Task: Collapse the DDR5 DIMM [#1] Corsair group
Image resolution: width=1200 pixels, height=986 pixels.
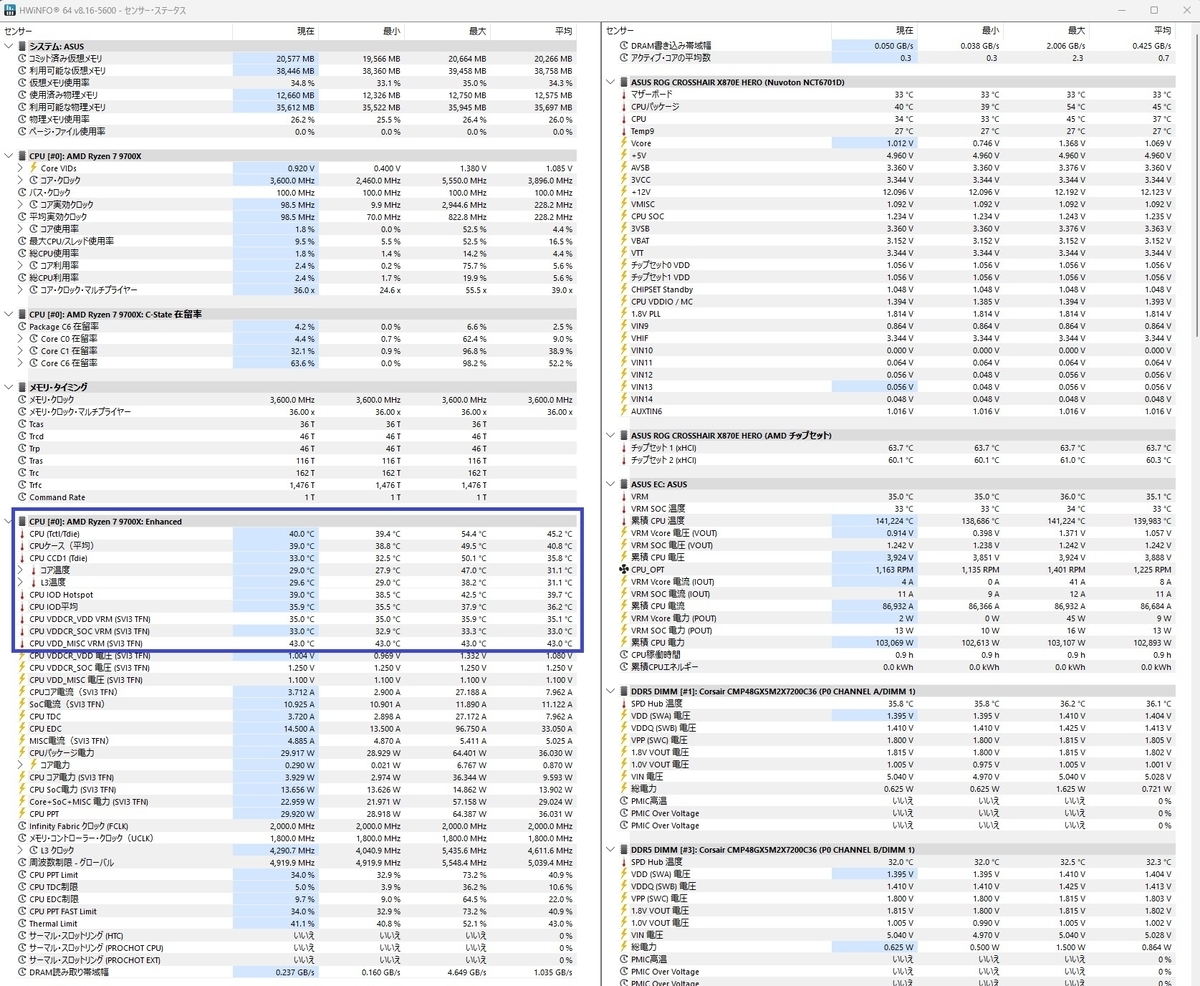Action: click(x=612, y=691)
